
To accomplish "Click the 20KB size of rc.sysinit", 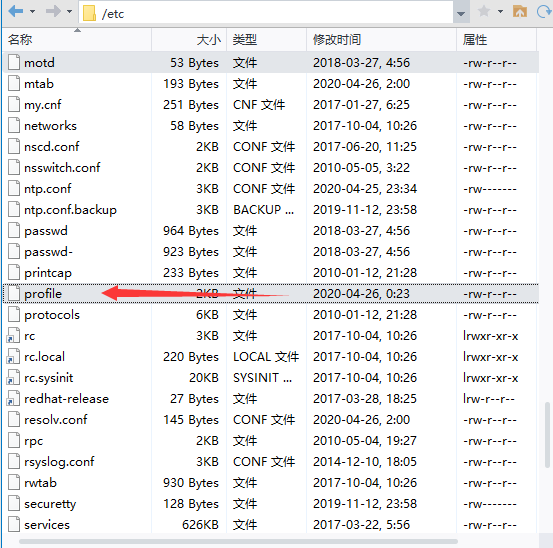I will click(x=204, y=377).
